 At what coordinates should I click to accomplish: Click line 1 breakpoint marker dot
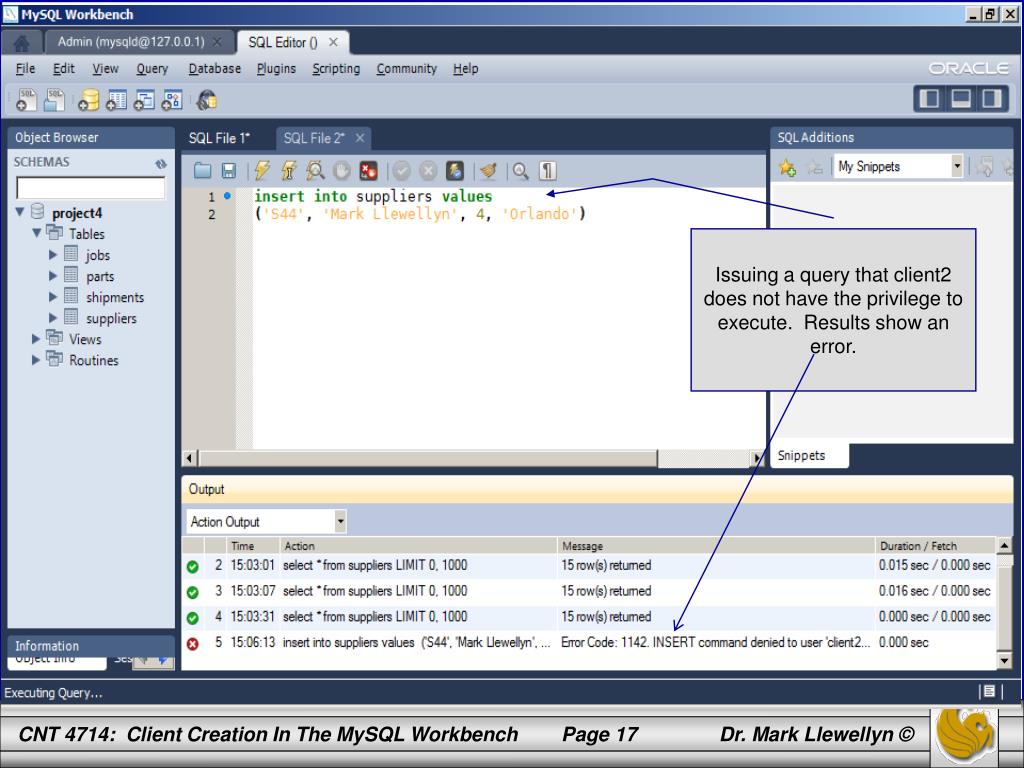pyautogui.click(x=227, y=195)
